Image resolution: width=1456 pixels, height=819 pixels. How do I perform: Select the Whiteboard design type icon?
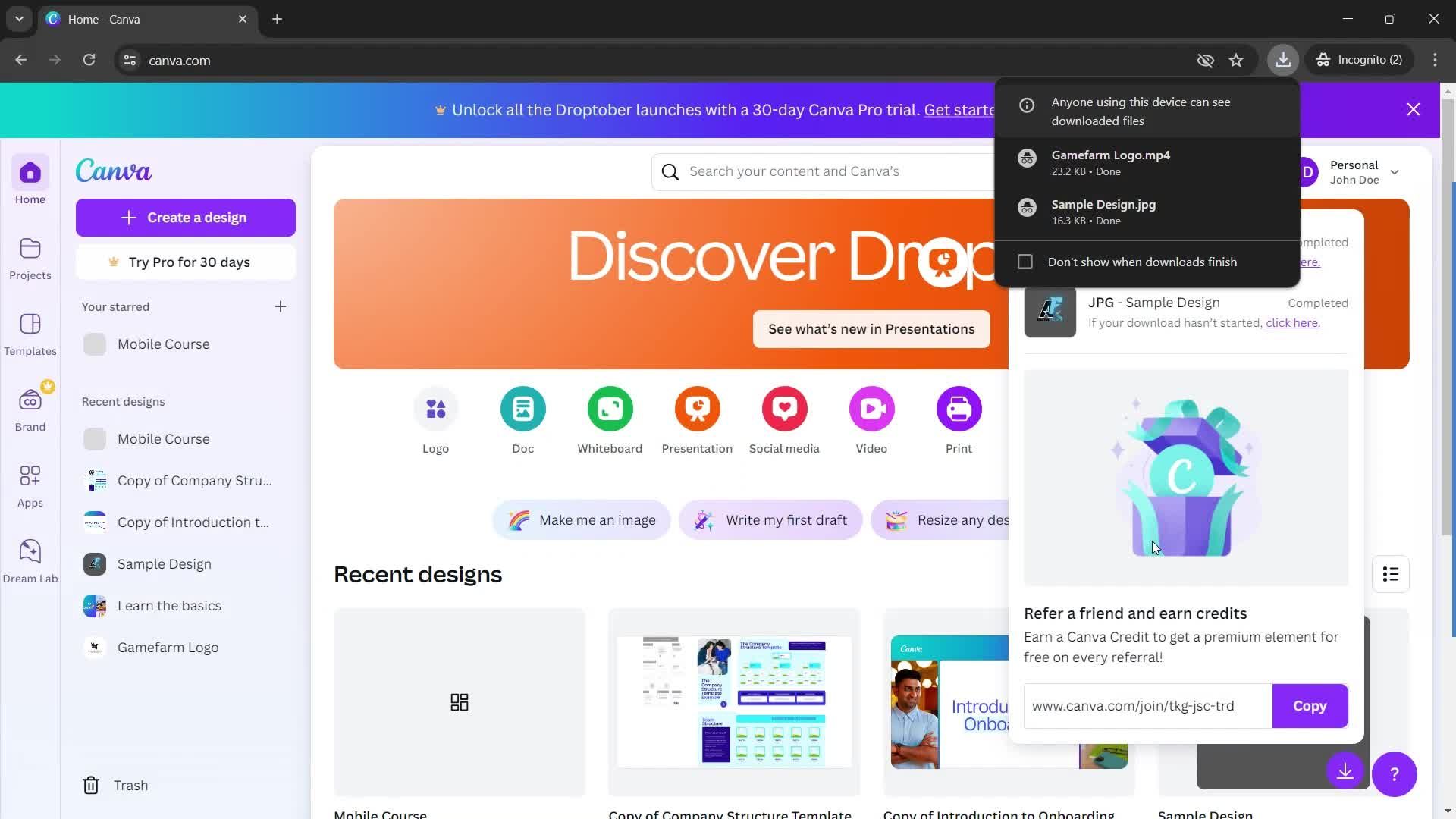(x=610, y=409)
